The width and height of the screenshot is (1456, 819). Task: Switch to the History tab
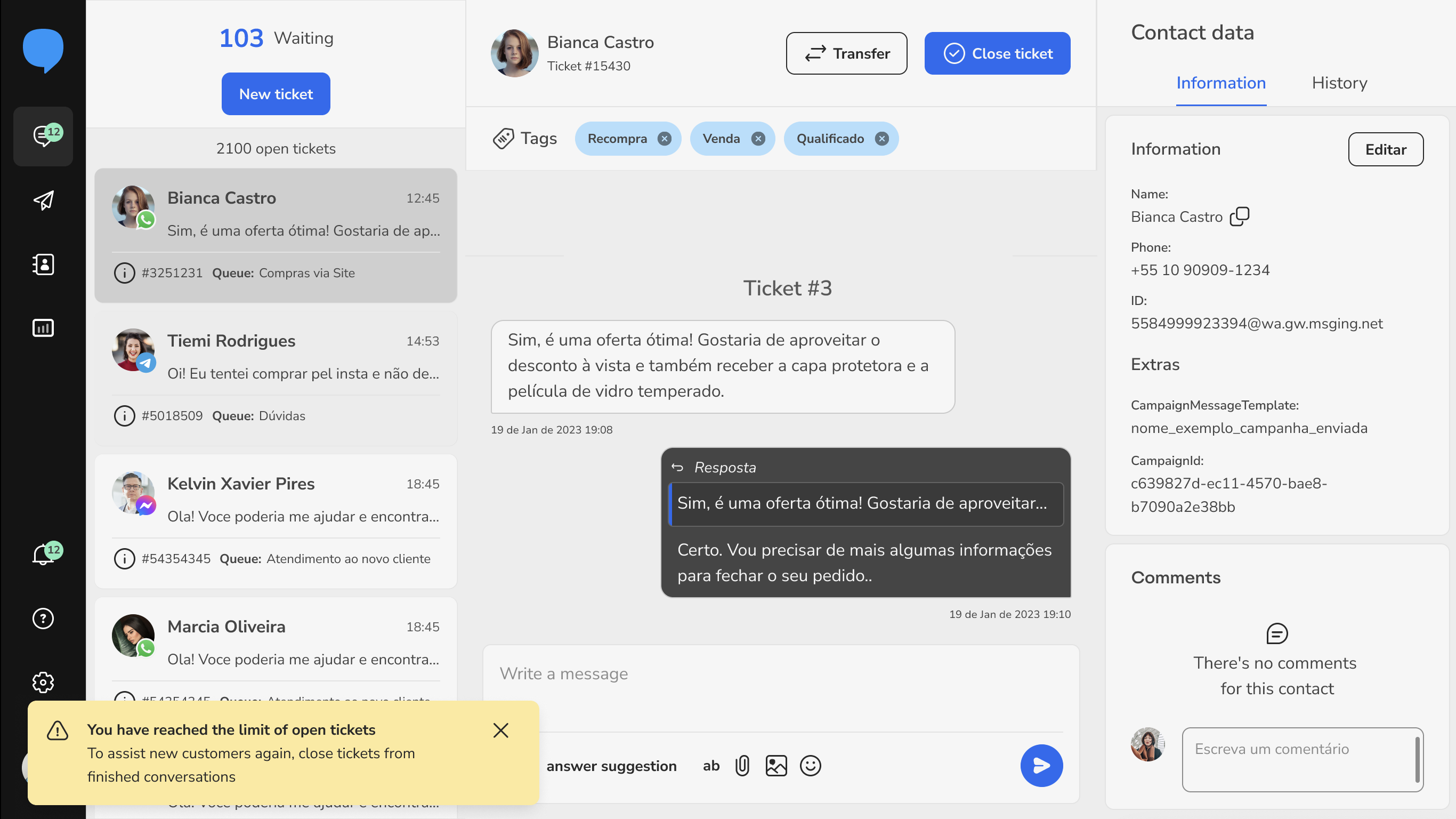[x=1339, y=83]
